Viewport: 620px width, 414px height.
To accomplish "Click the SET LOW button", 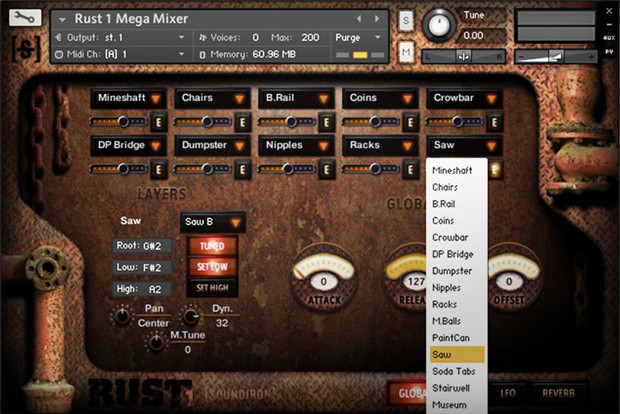I will [x=212, y=267].
